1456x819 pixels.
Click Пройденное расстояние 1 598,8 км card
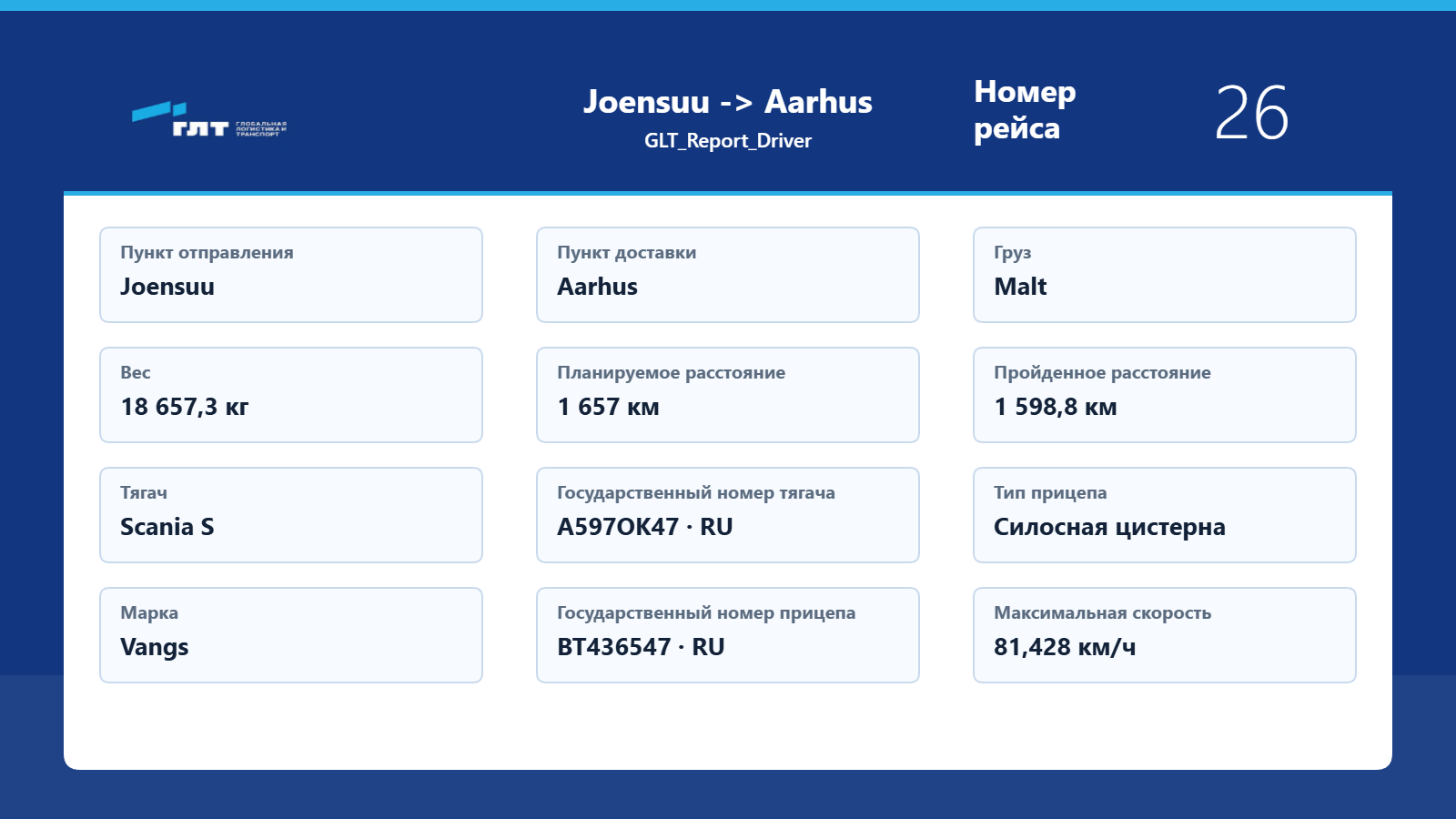point(1165,395)
